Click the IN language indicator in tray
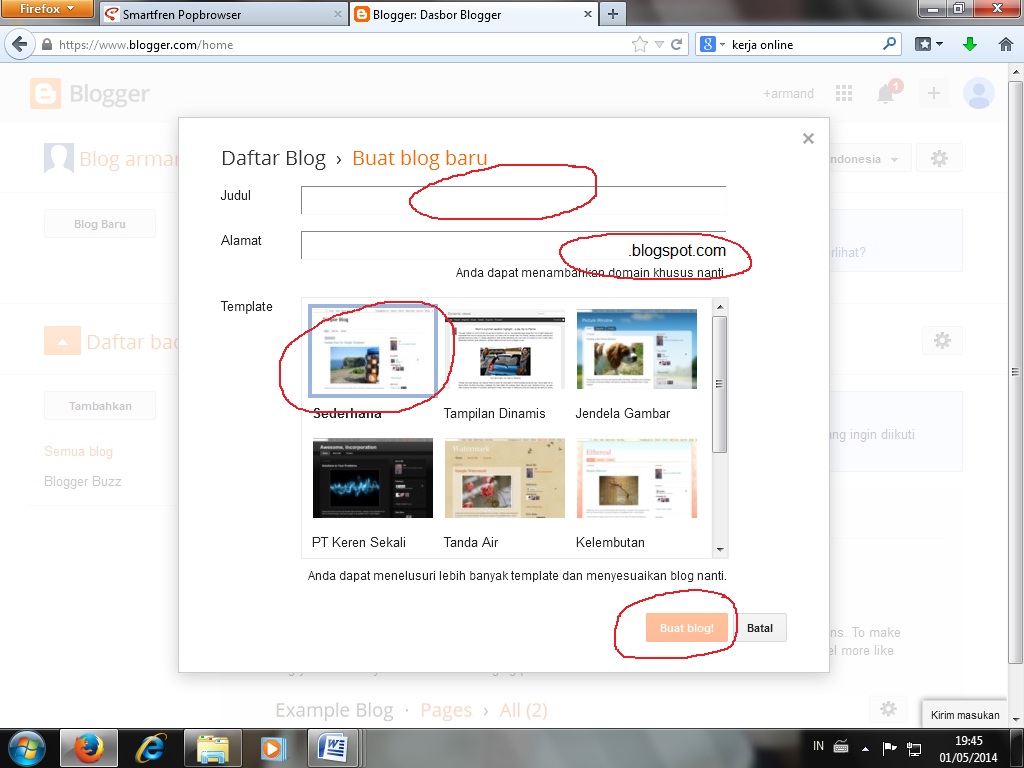The width and height of the screenshot is (1024, 768). pos(818,745)
